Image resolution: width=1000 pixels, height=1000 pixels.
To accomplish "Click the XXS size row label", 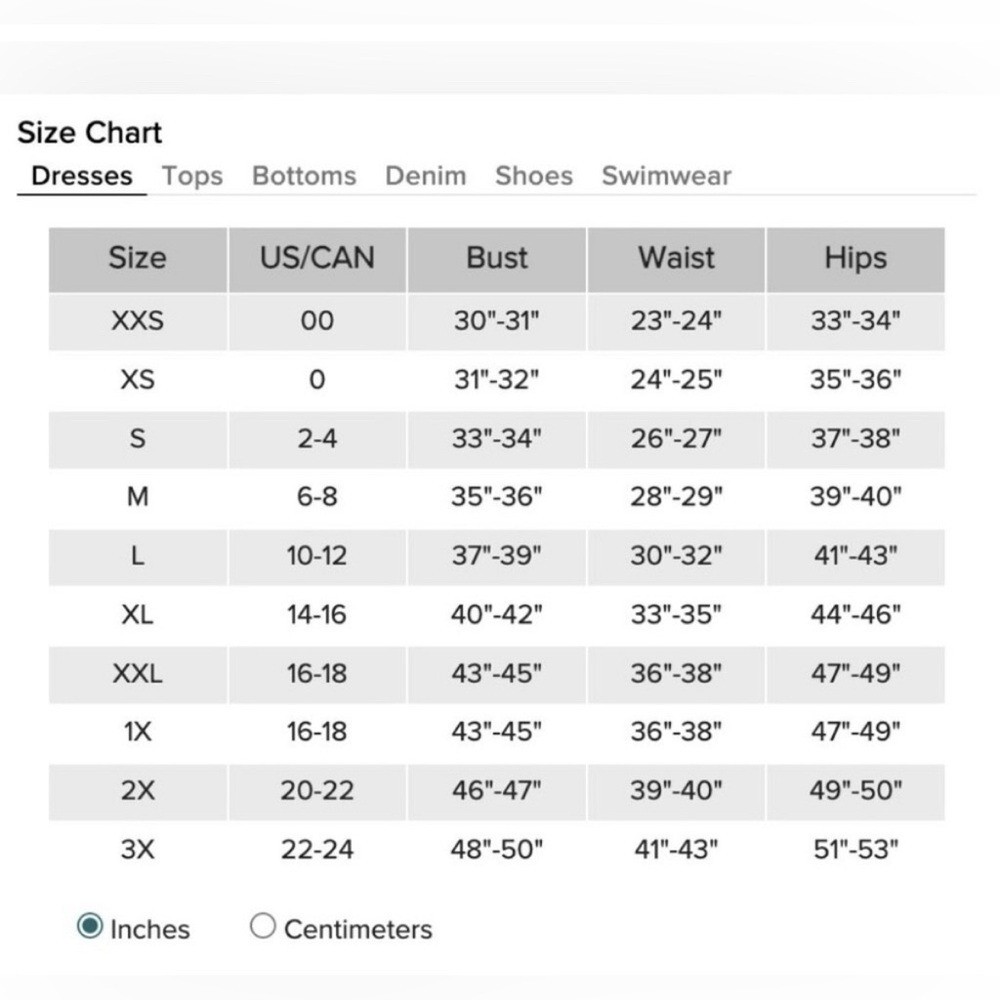I will click(x=138, y=321).
